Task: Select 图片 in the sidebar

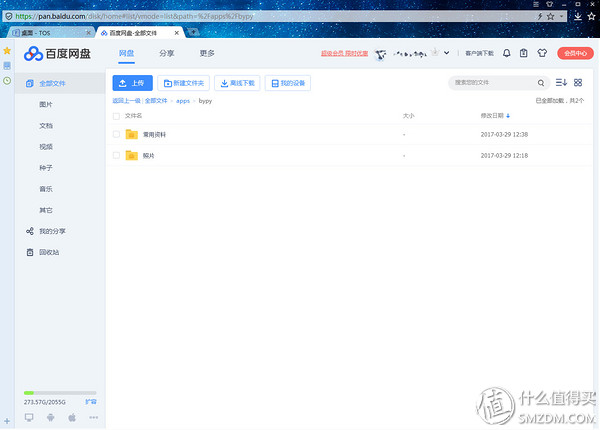Action: (46, 104)
